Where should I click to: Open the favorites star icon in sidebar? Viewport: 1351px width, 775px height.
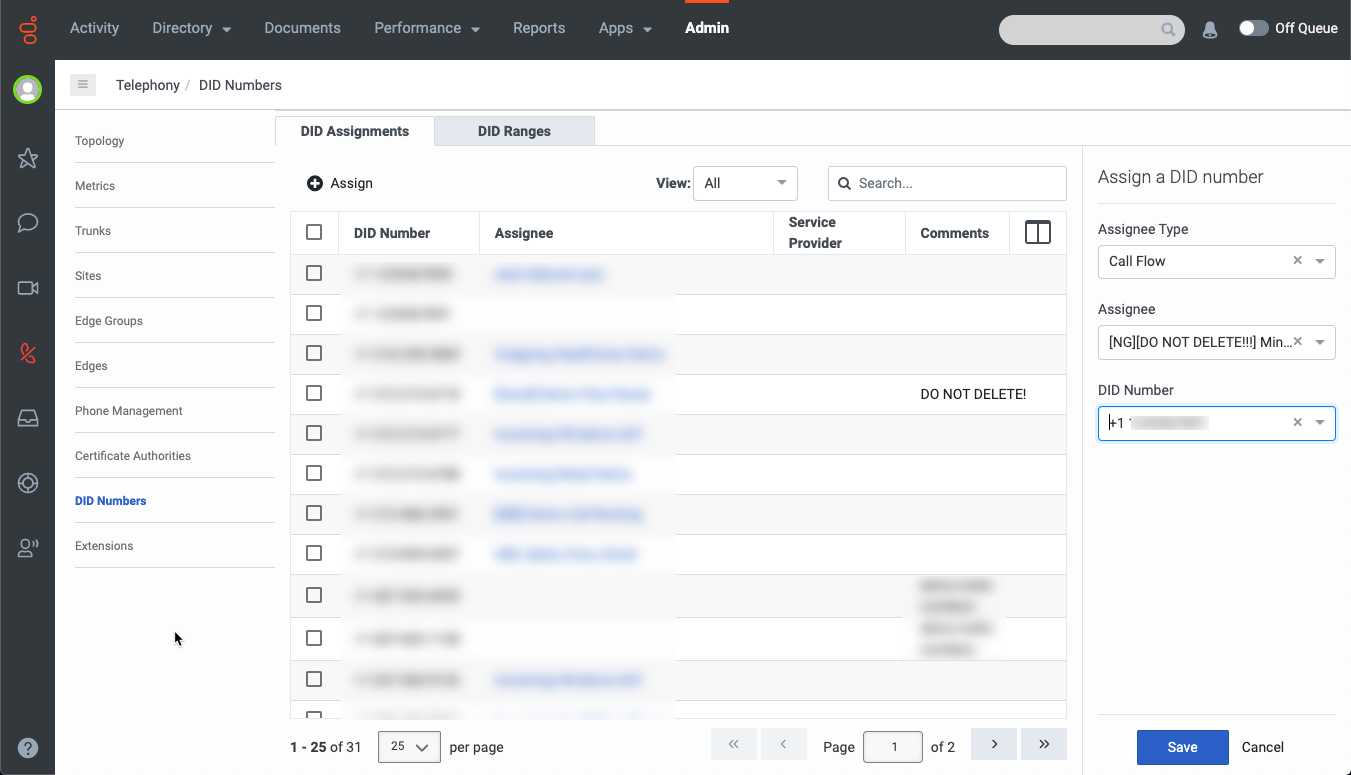pos(28,158)
